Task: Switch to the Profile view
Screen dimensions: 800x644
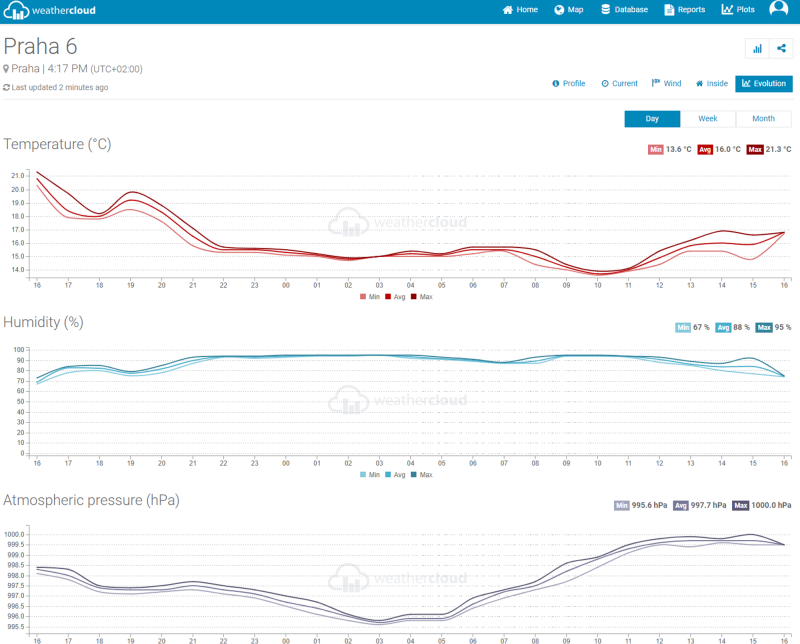Action: [568, 84]
